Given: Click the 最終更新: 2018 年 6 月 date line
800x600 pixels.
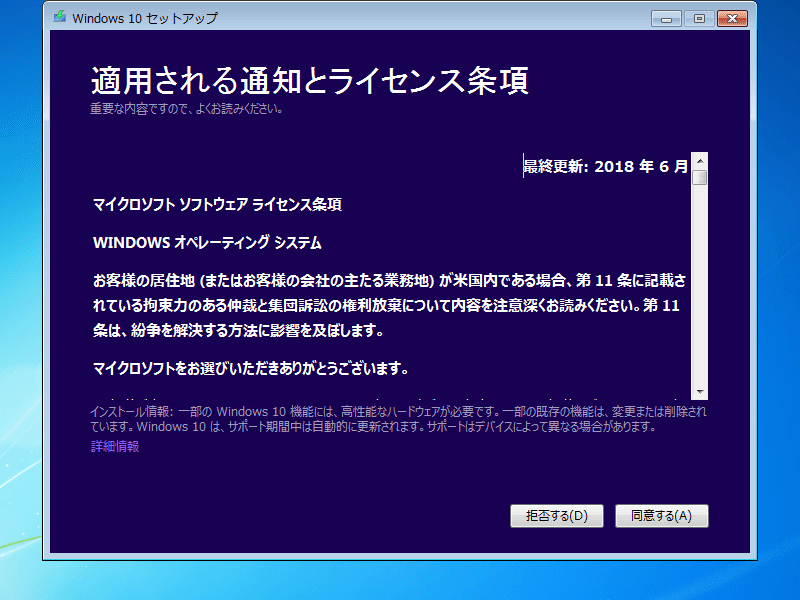Looking at the screenshot, I should click(x=606, y=166).
